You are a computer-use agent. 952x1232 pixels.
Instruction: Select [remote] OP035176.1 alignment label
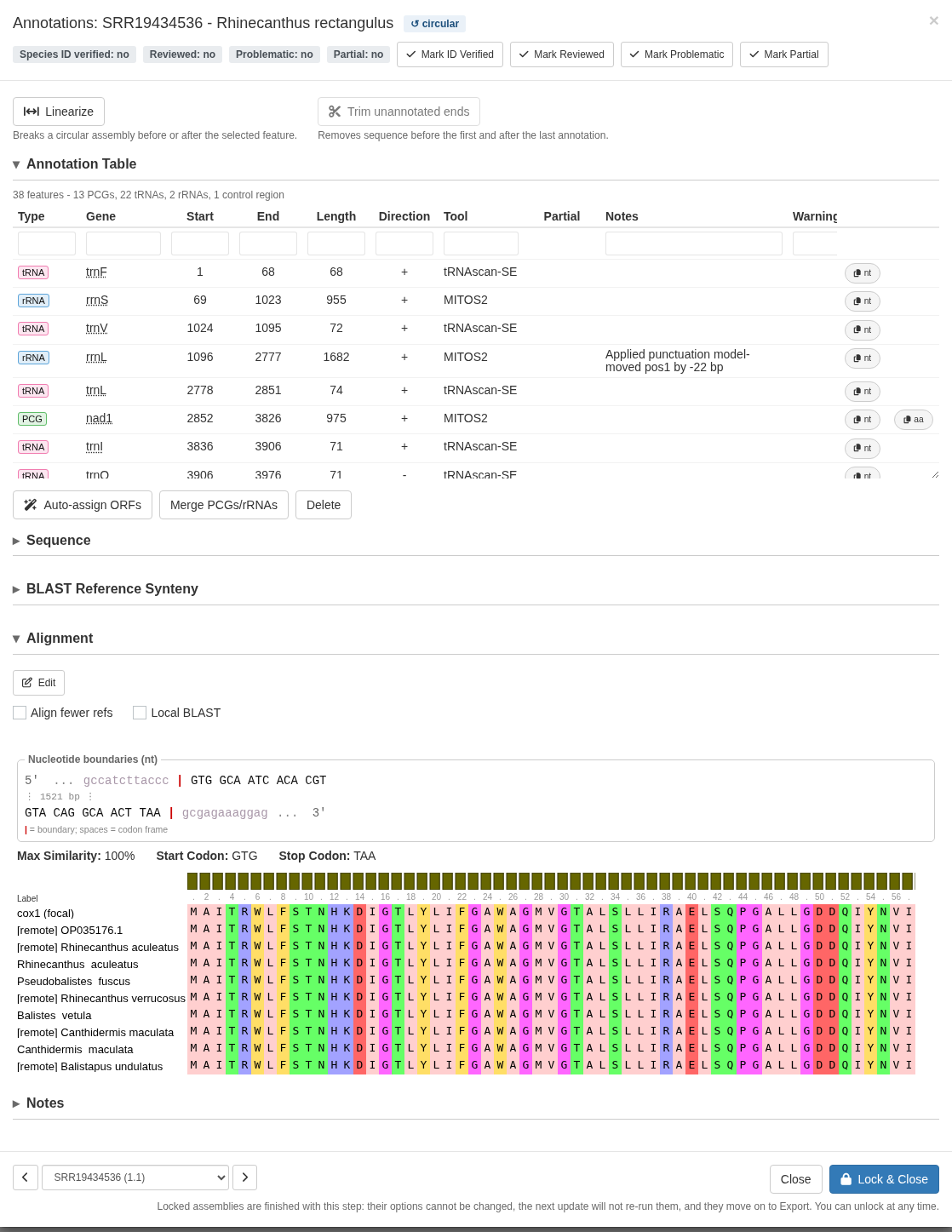[x=70, y=931]
